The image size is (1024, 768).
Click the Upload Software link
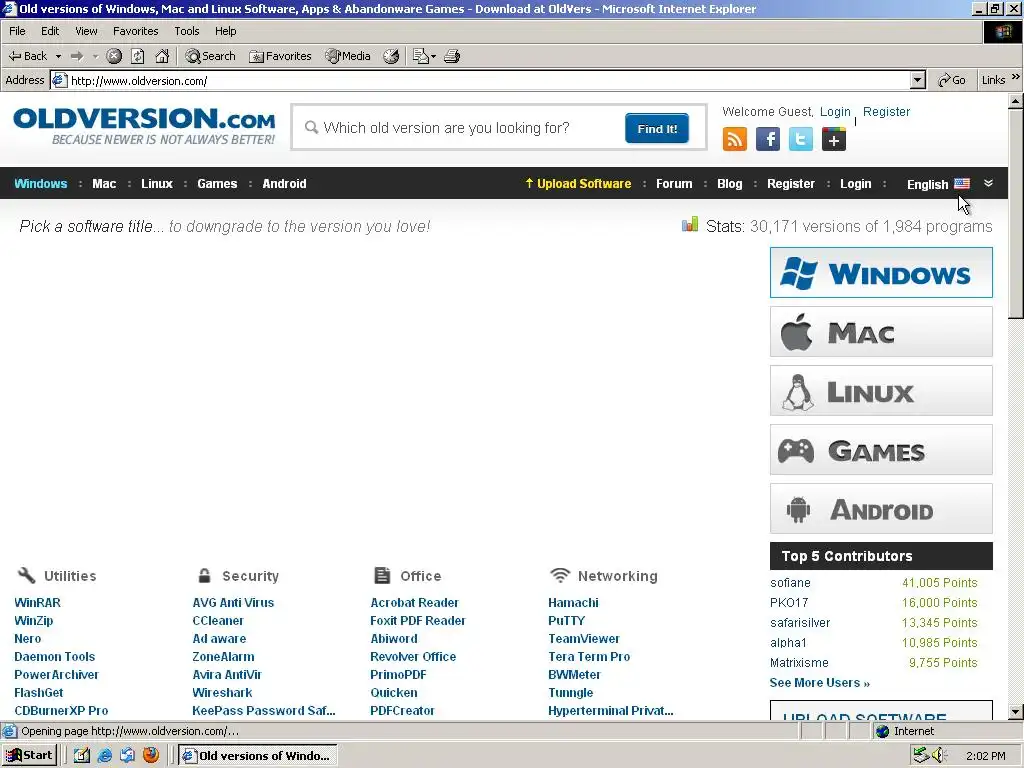[578, 184]
